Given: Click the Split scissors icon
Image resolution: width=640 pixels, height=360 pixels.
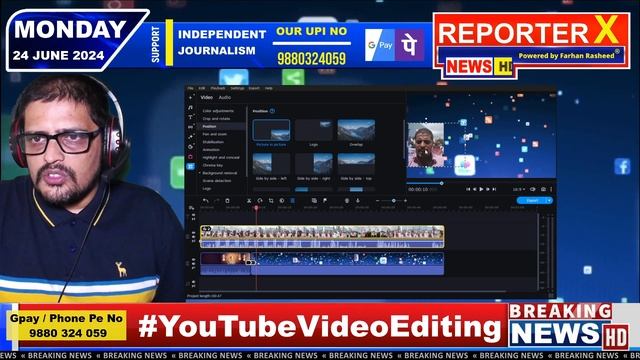Looking at the screenshot, I should point(249,201).
